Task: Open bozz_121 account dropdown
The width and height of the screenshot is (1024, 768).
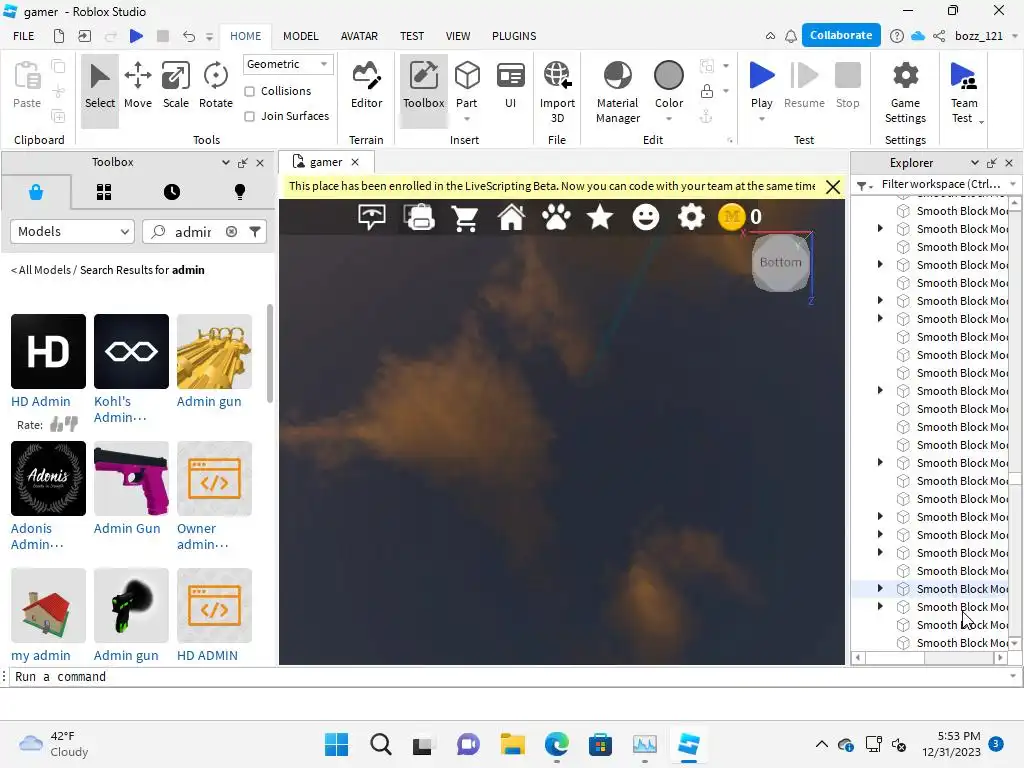Action: coord(1014,36)
